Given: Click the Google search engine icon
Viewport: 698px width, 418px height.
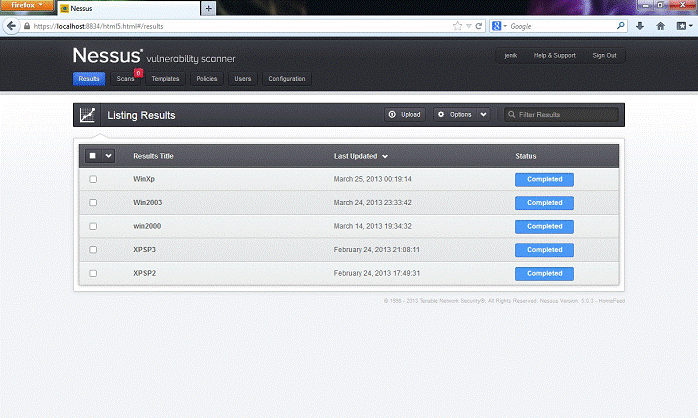Looking at the screenshot, I should tap(496, 26).
